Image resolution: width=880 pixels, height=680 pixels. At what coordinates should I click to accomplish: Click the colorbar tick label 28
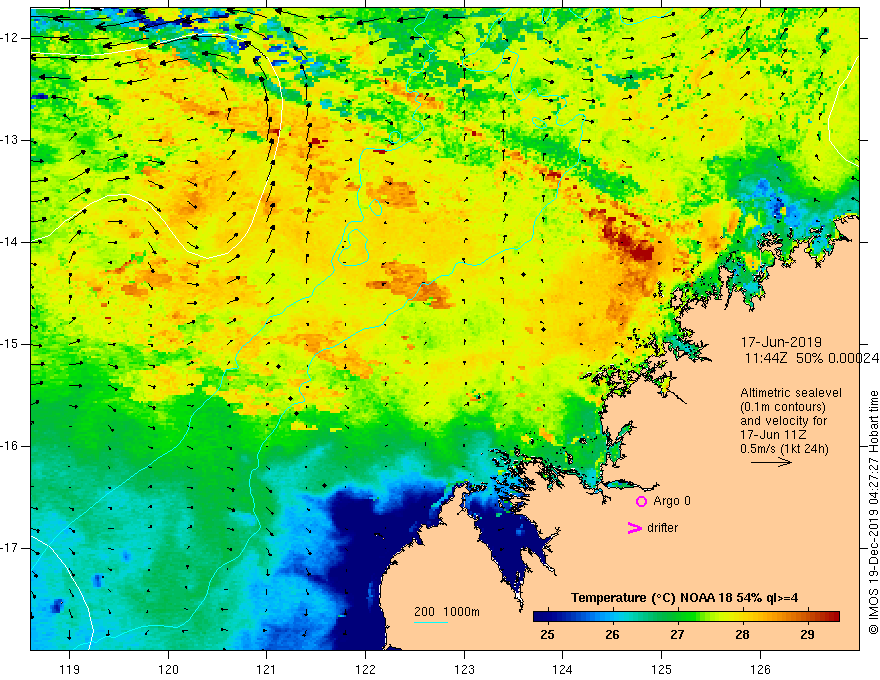pos(742,635)
